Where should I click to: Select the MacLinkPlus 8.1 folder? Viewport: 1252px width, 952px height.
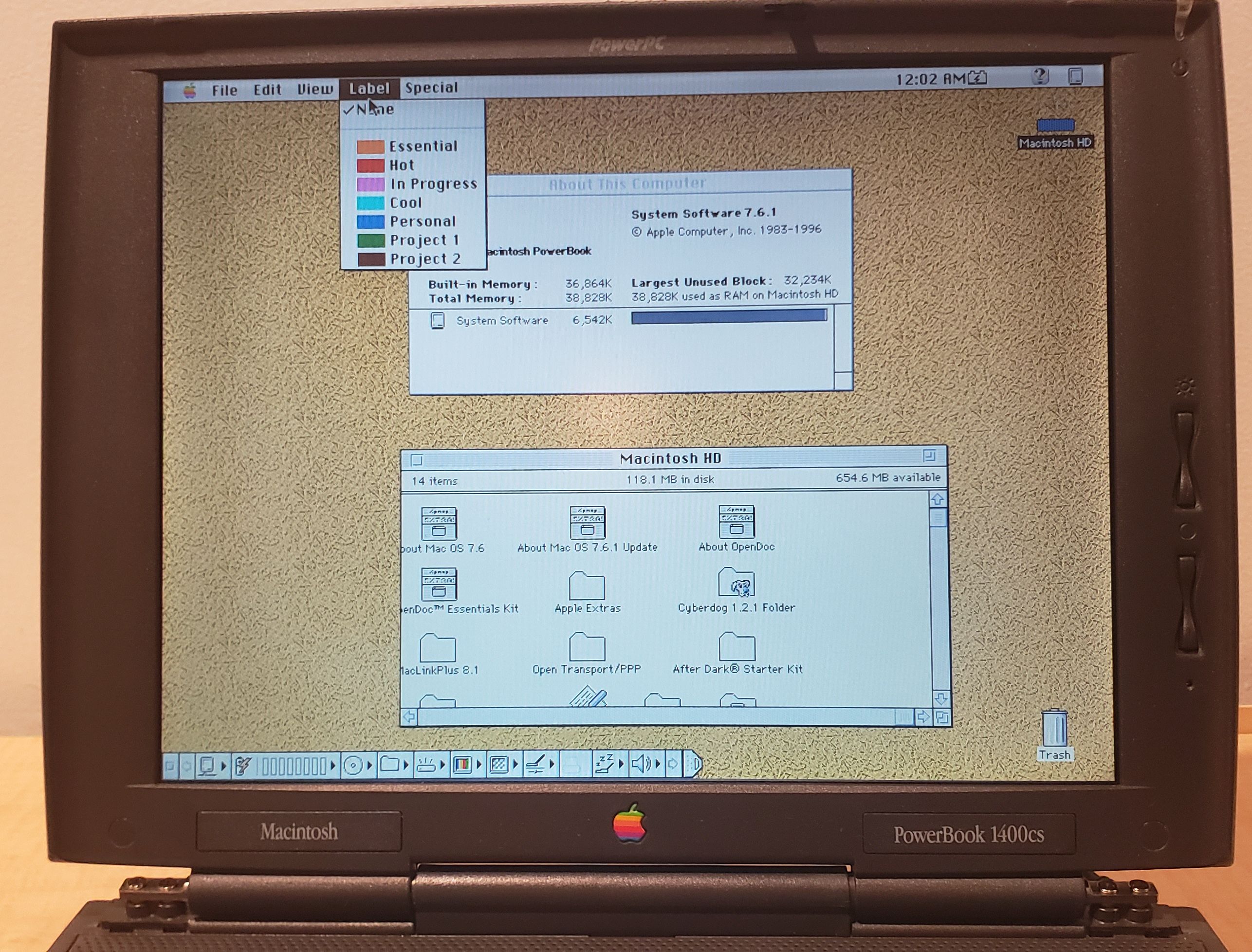(438, 647)
